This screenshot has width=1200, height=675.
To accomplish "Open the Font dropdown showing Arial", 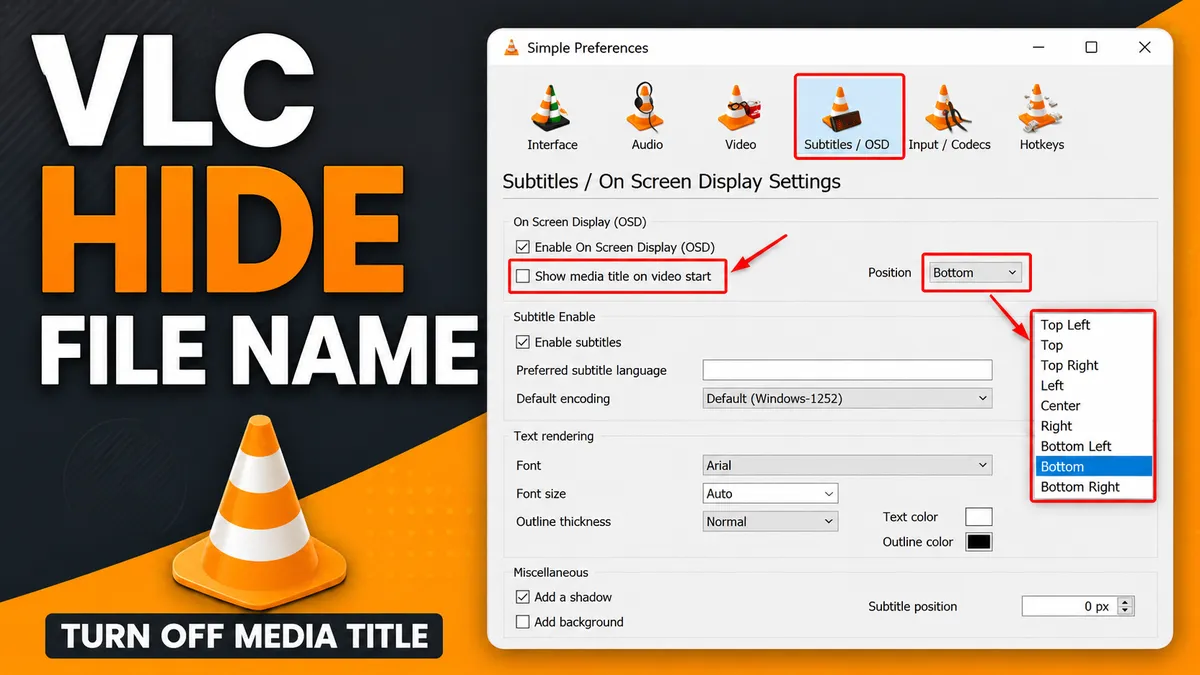I will coord(848,465).
